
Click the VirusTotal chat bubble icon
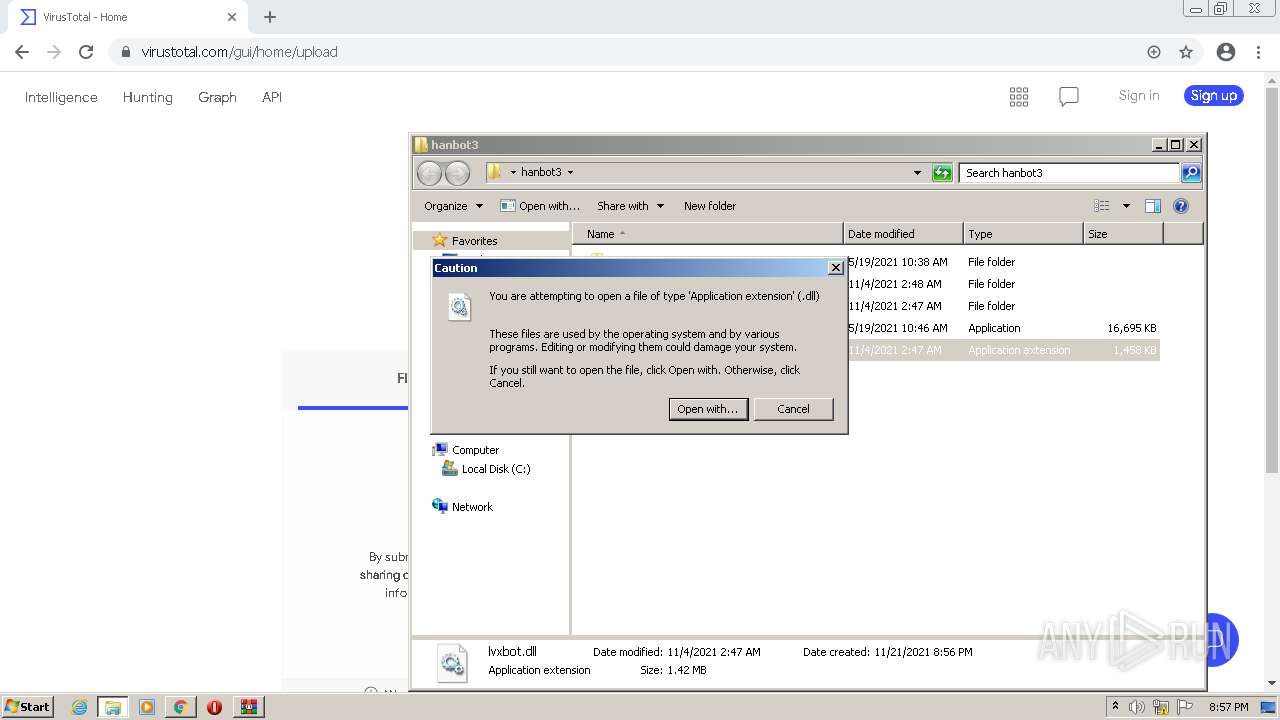click(1069, 97)
